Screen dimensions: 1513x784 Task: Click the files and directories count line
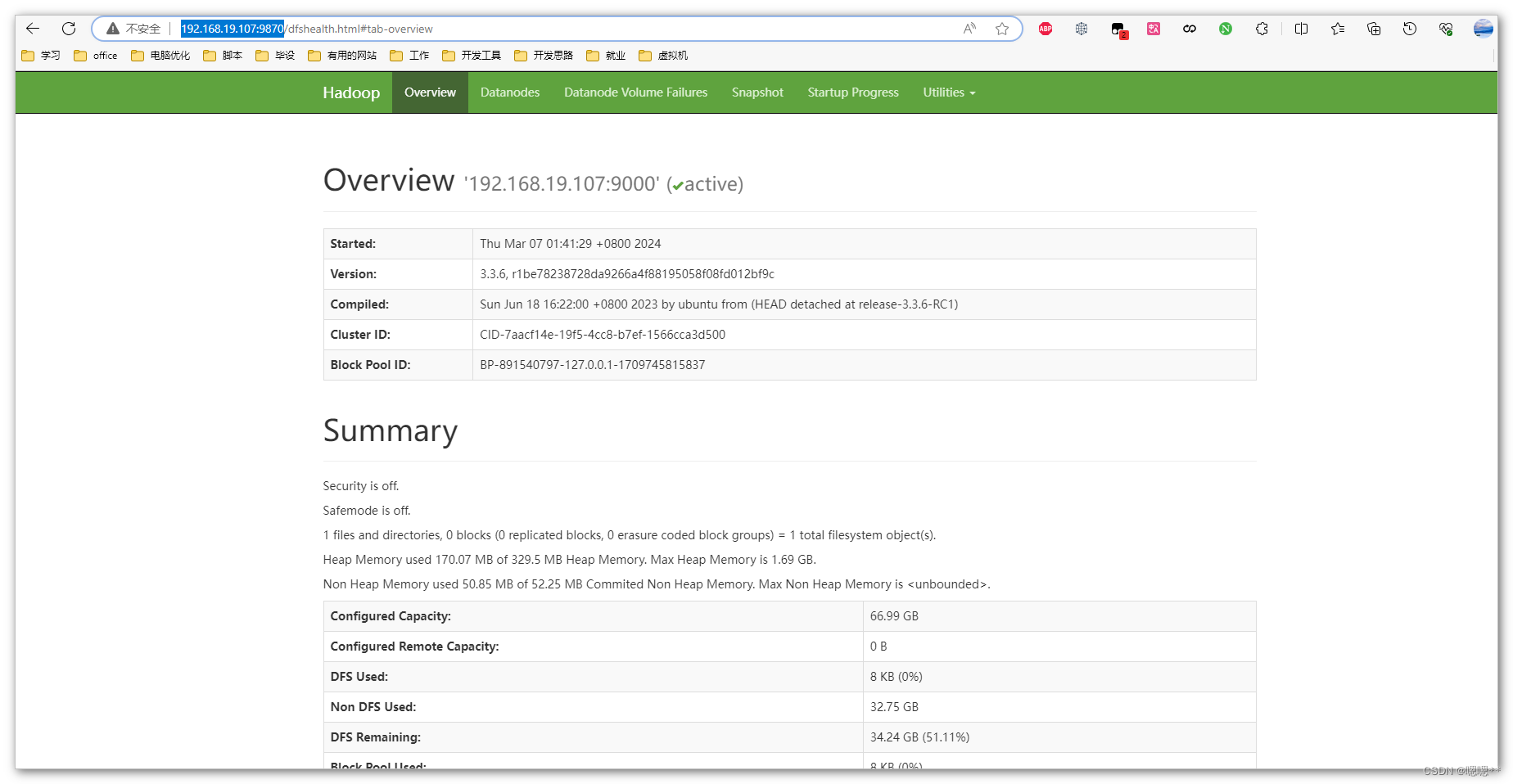coord(630,535)
